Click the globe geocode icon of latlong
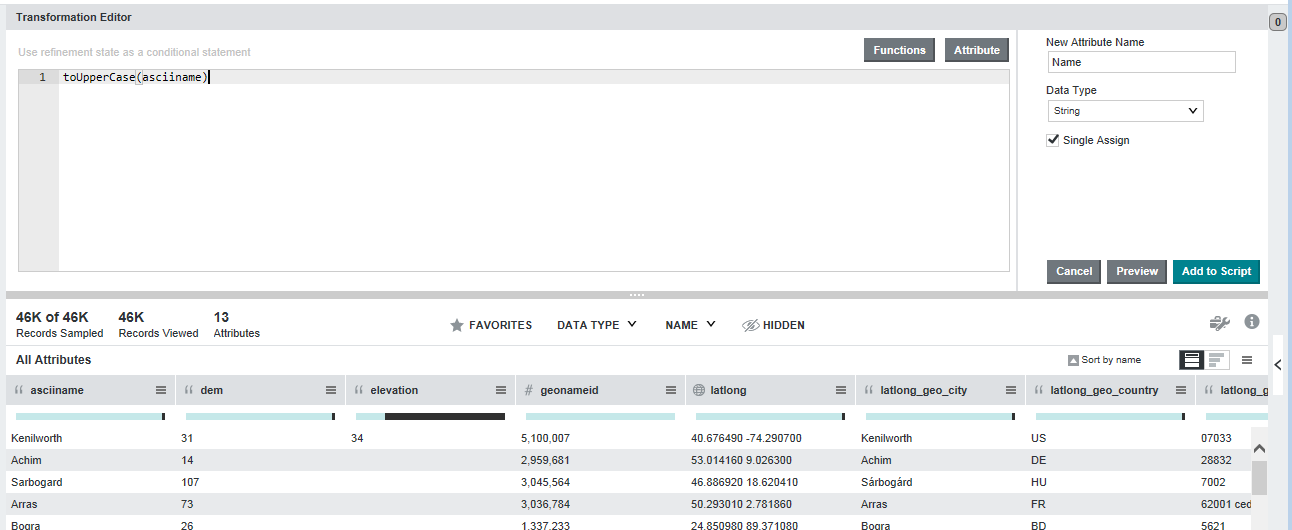Image resolution: width=1292 pixels, height=530 pixels. point(700,390)
